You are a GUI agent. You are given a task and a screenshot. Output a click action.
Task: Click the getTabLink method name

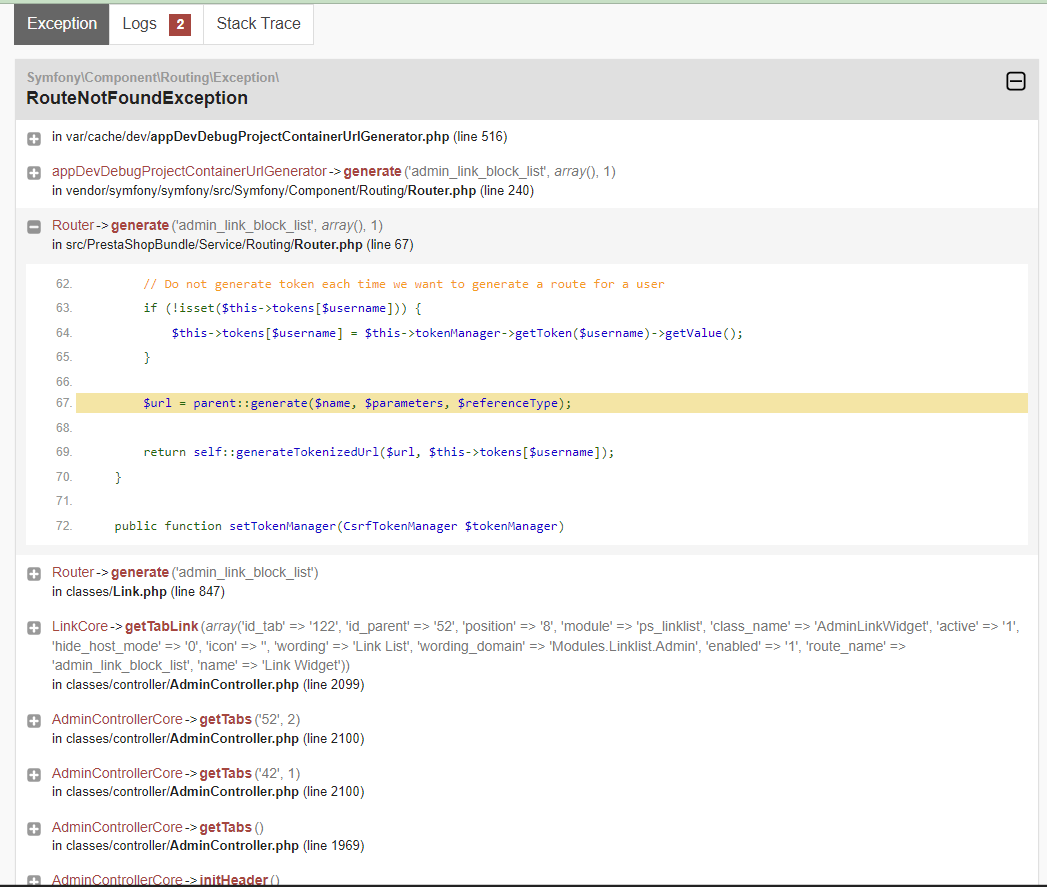coord(161,626)
